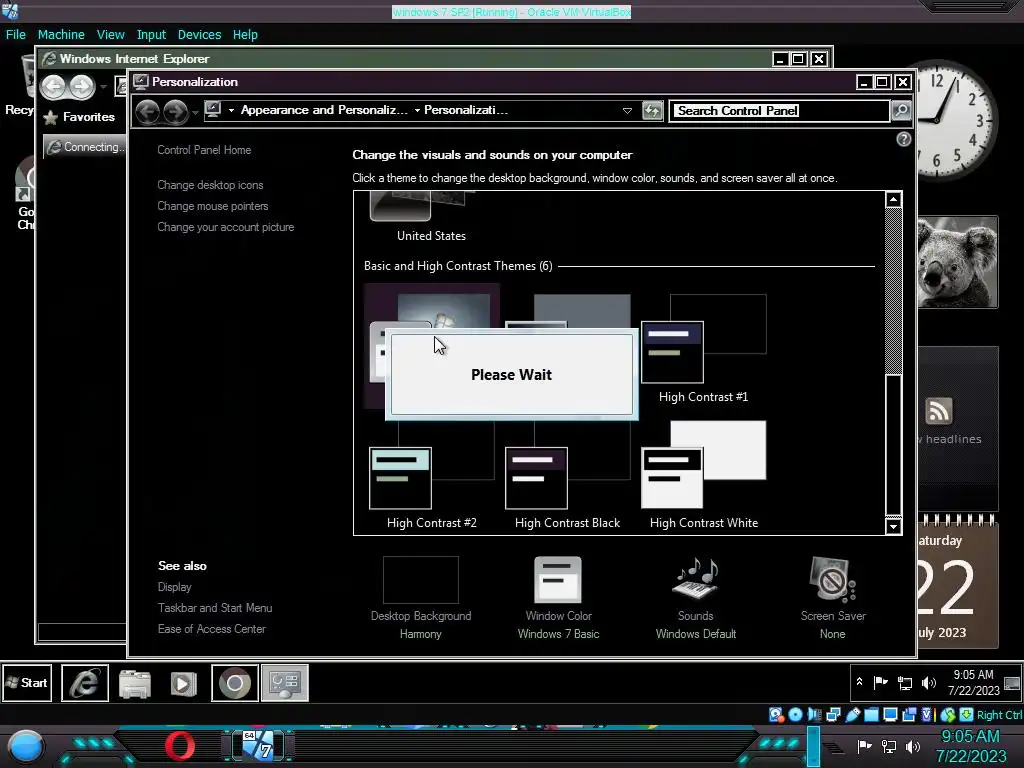
Task: Open the Display link
Action: [174, 587]
